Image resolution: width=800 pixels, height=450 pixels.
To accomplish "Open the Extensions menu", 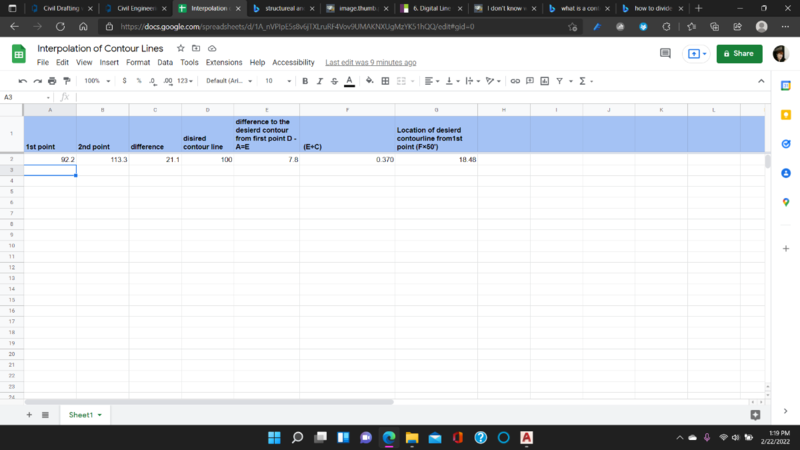I will [x=224, y=62].
